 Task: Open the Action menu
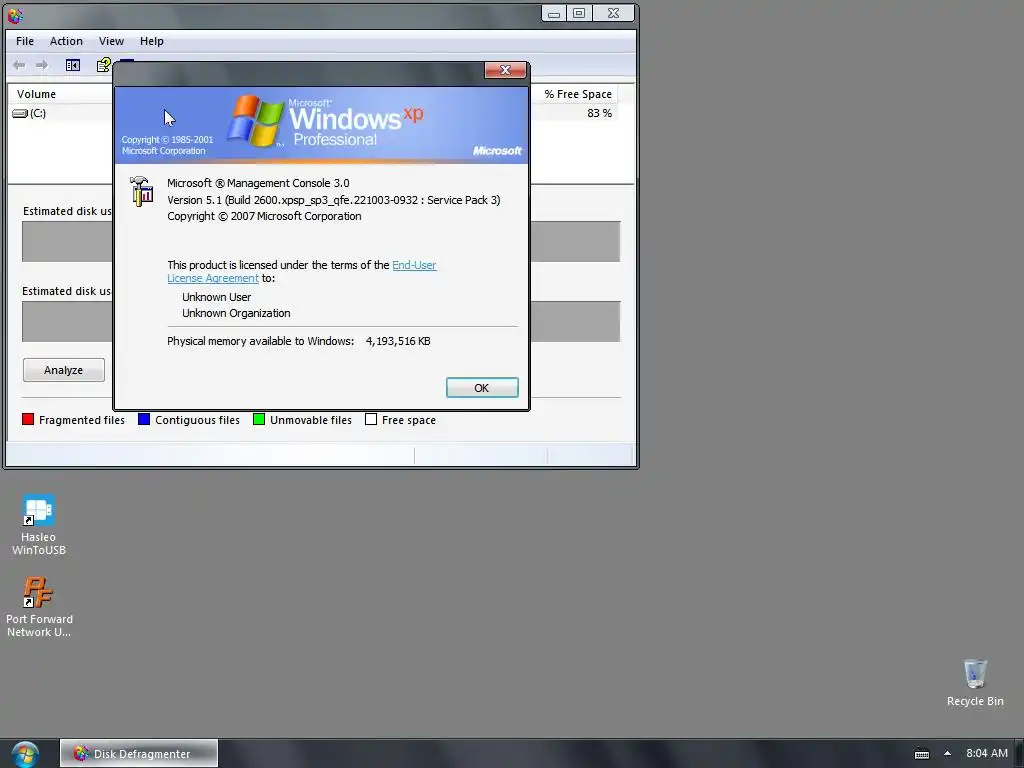pos(66,41)
